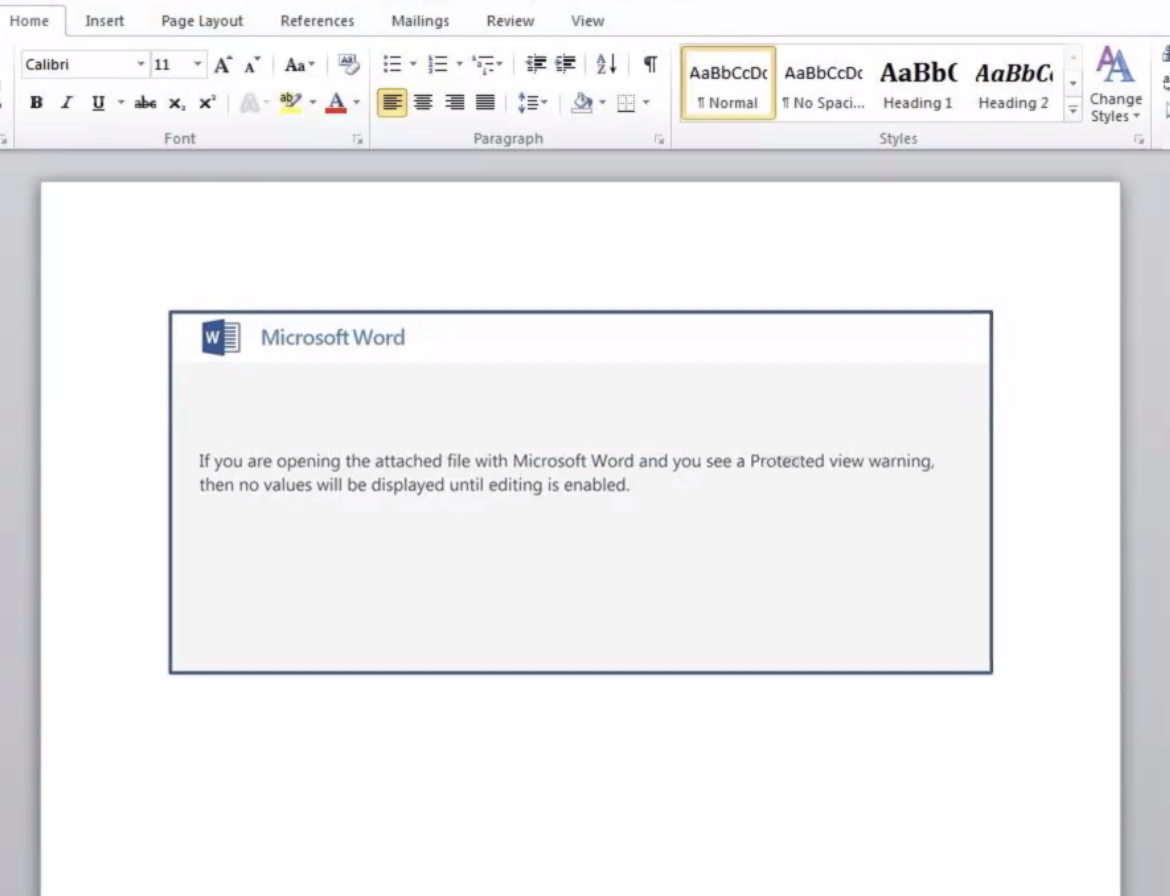
Task: Open the Page Layout tab
Action: (202, 21)
